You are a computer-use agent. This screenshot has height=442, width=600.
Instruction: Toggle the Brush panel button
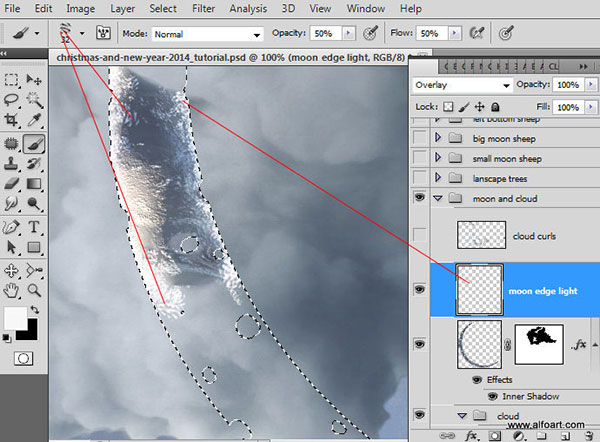pyautogui.click(x=103, y=33)
